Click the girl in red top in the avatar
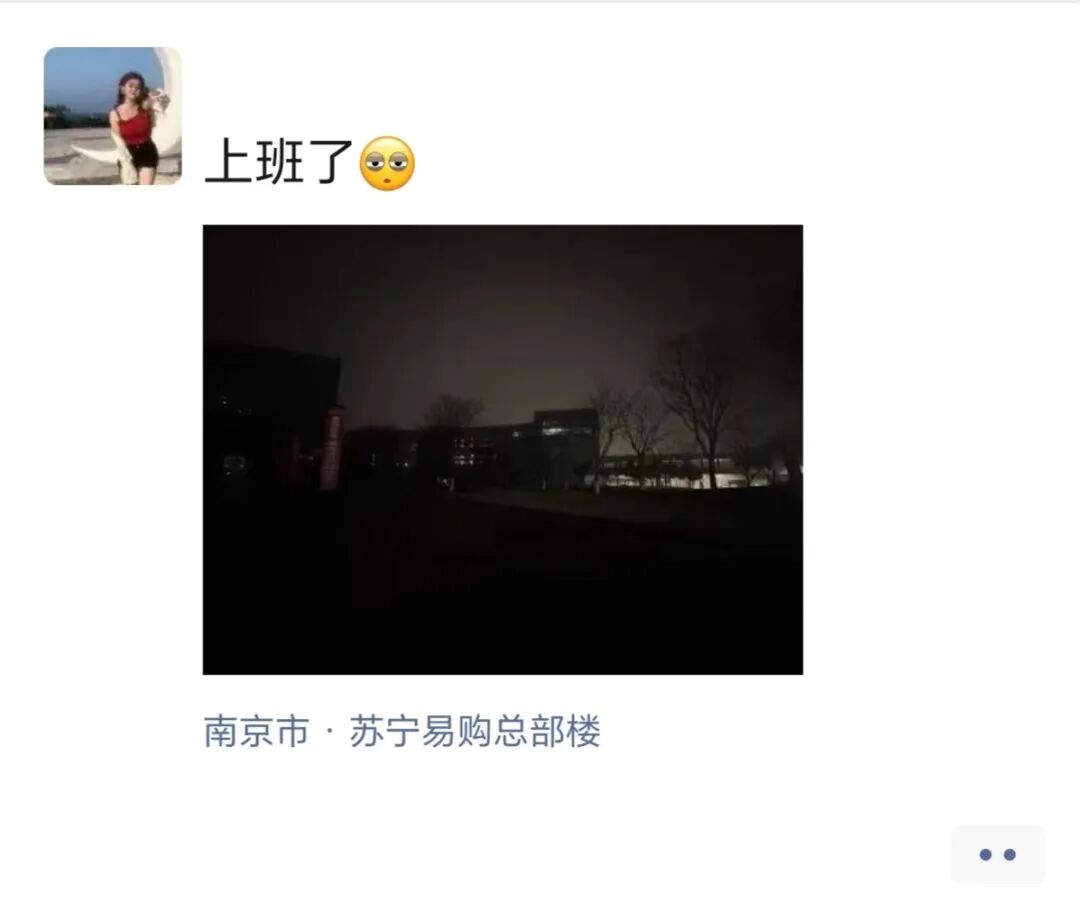Image resolution: width=1080 pixels, height=903 pixels. pyautogui.click(x=134, y=127)
